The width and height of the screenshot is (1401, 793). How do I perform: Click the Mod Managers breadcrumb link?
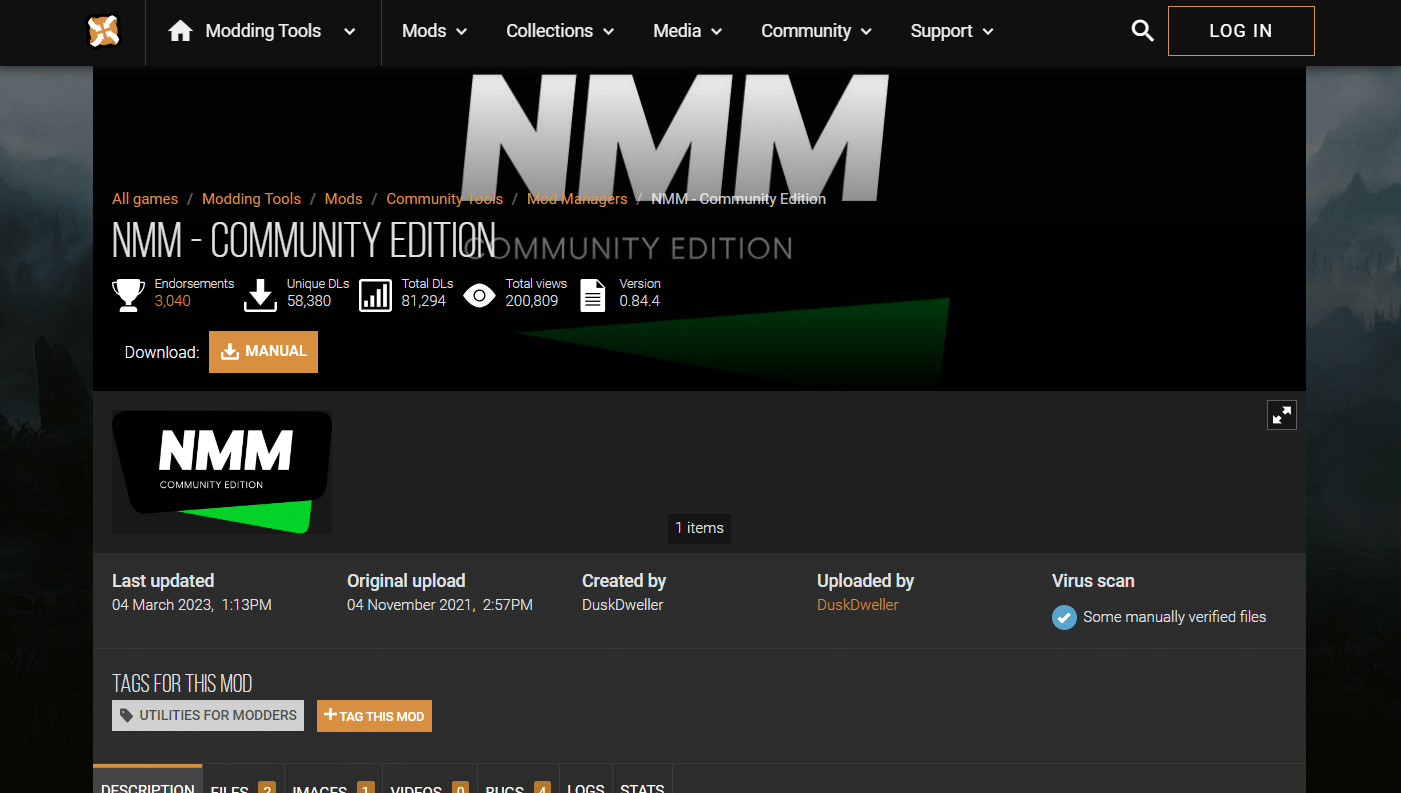click(x=577, y=199)
